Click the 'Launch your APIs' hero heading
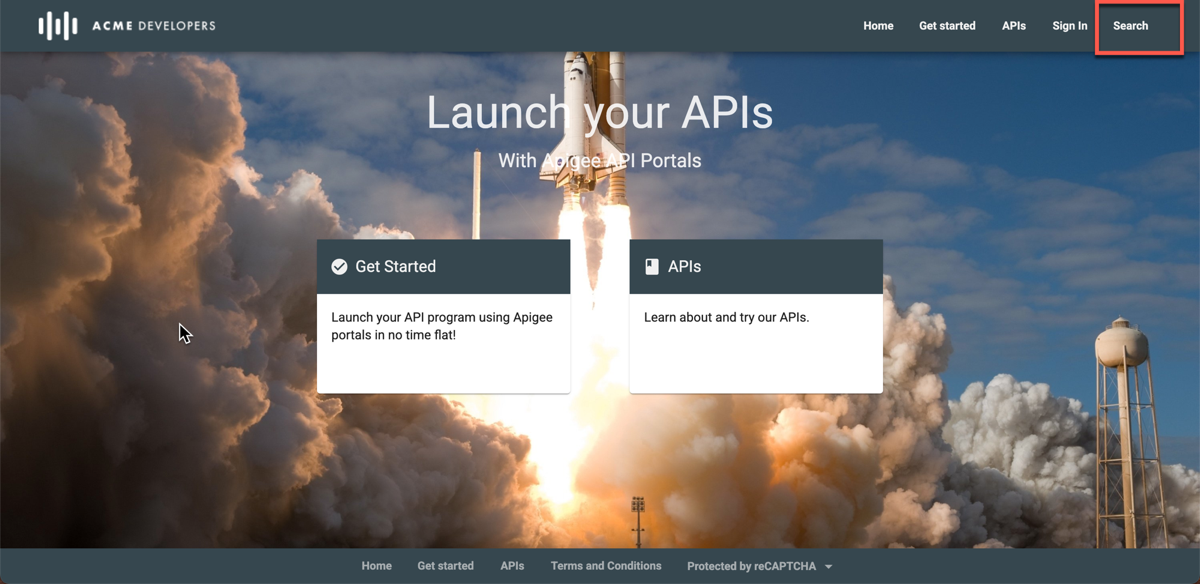Screen dimensions: 1200x584 [599, 113]
